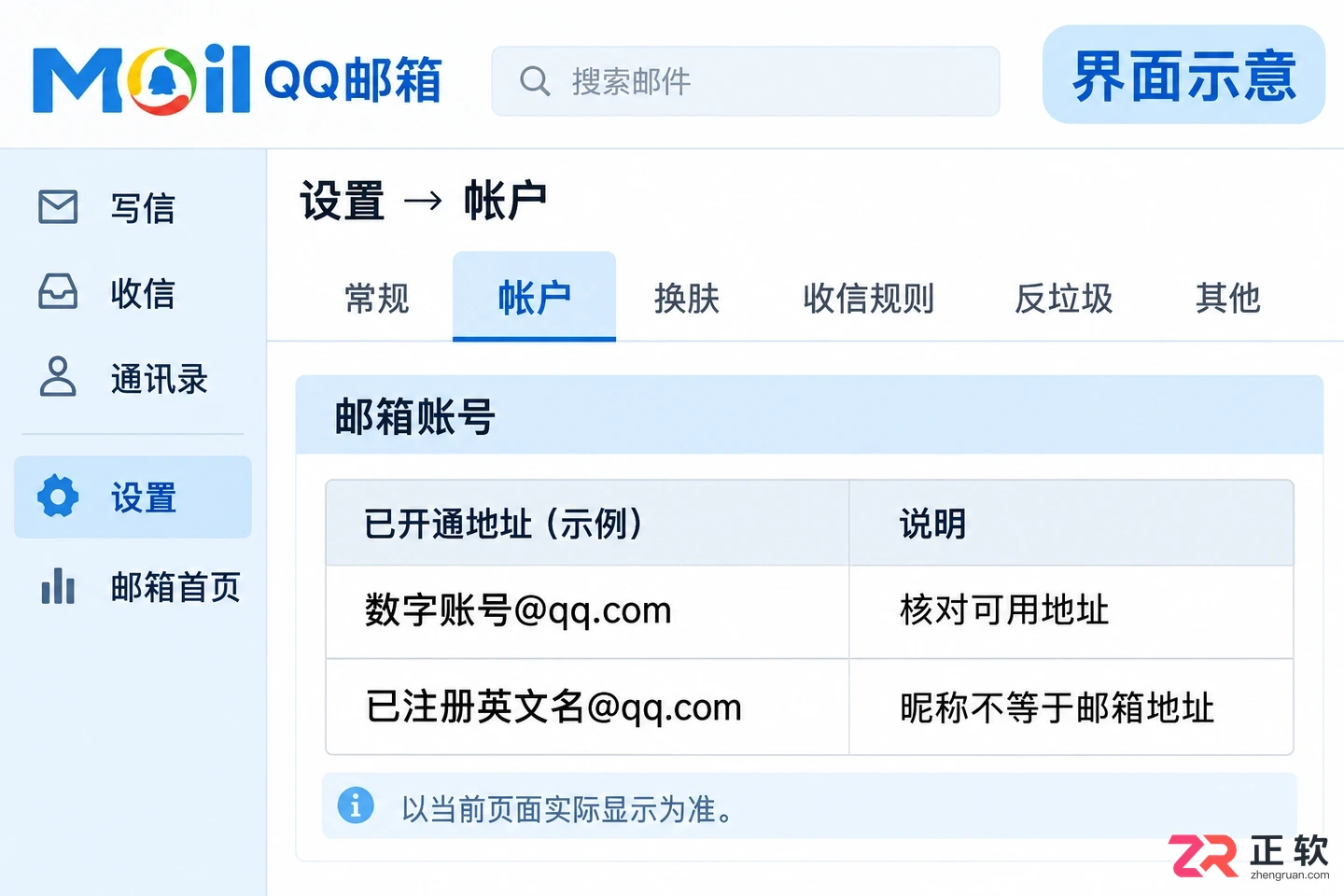Click the 以当前页面实际显示为准 notice text
The height and width of the screenshot is (896, 1344).
point(567,808)
